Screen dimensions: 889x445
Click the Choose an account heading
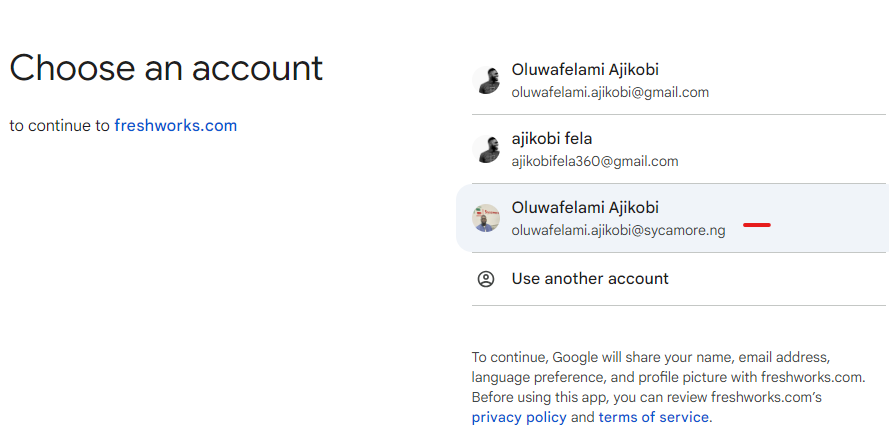point(166,68)
